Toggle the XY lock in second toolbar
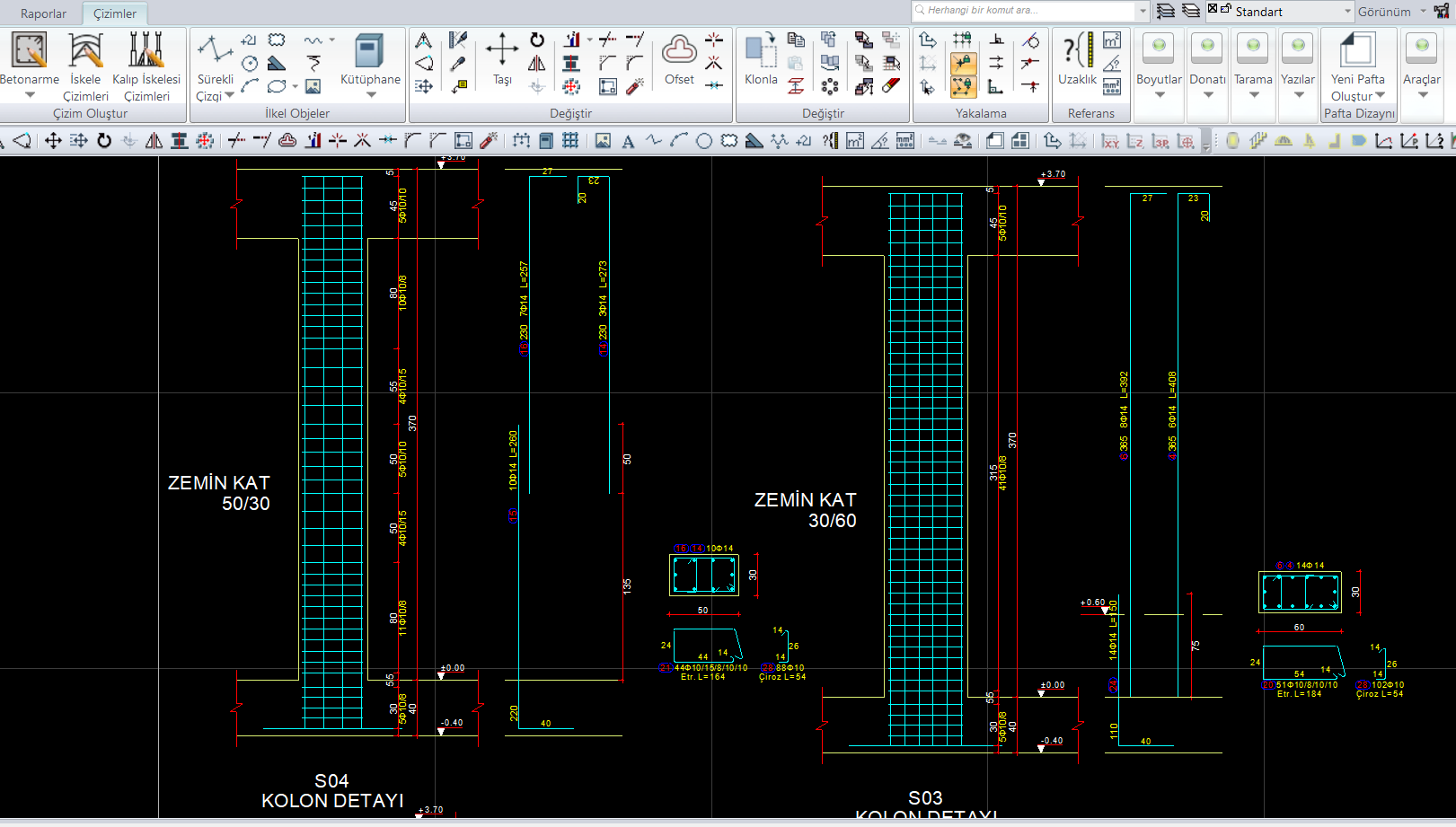 pyautogui.click(x=1111, y=141)
